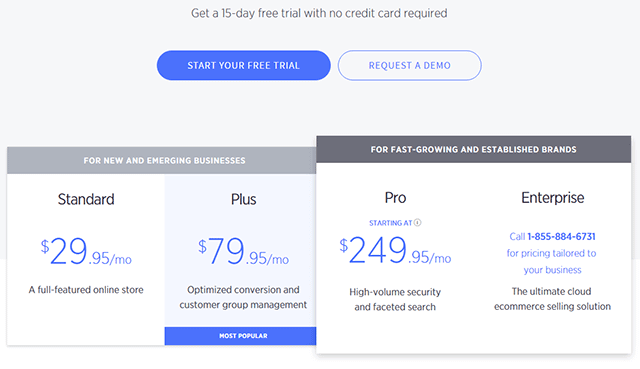Select the Enterprise plan heading

click(x=553, y=198)
